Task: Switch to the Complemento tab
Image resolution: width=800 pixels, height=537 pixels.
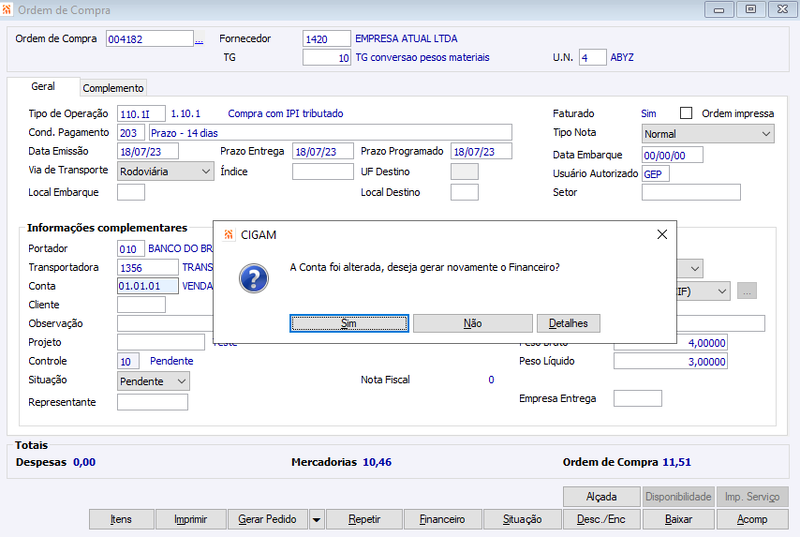Action: coord(113,88)
